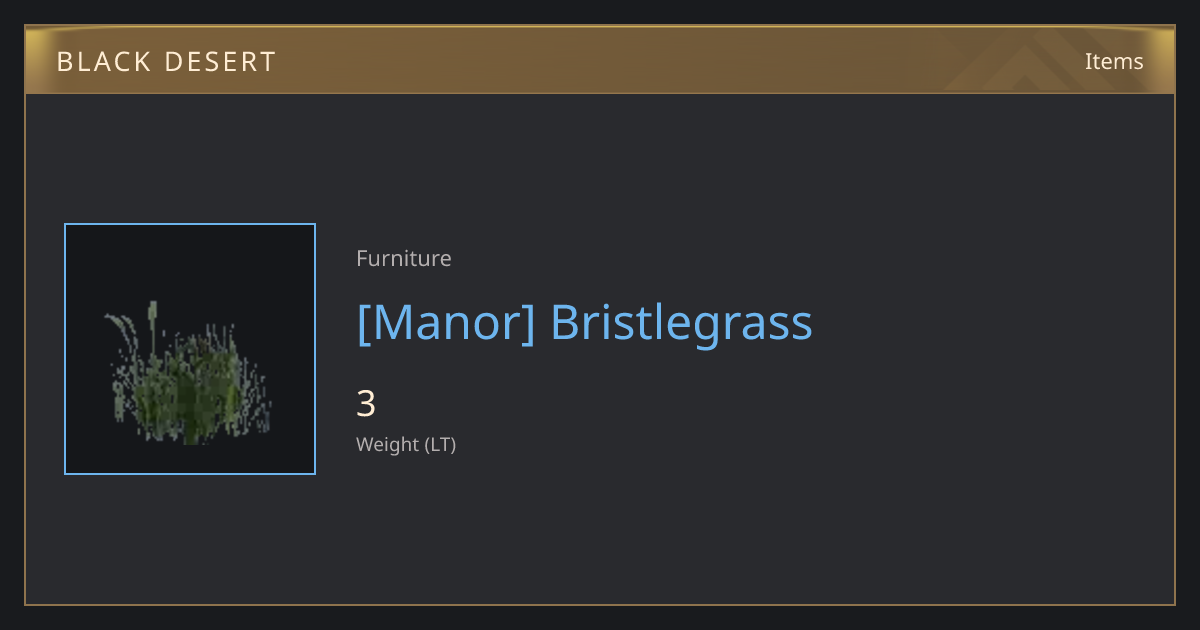Click the green grass clump in the thumbnail
Screen dimensions: 1200x630
[190, 388]
